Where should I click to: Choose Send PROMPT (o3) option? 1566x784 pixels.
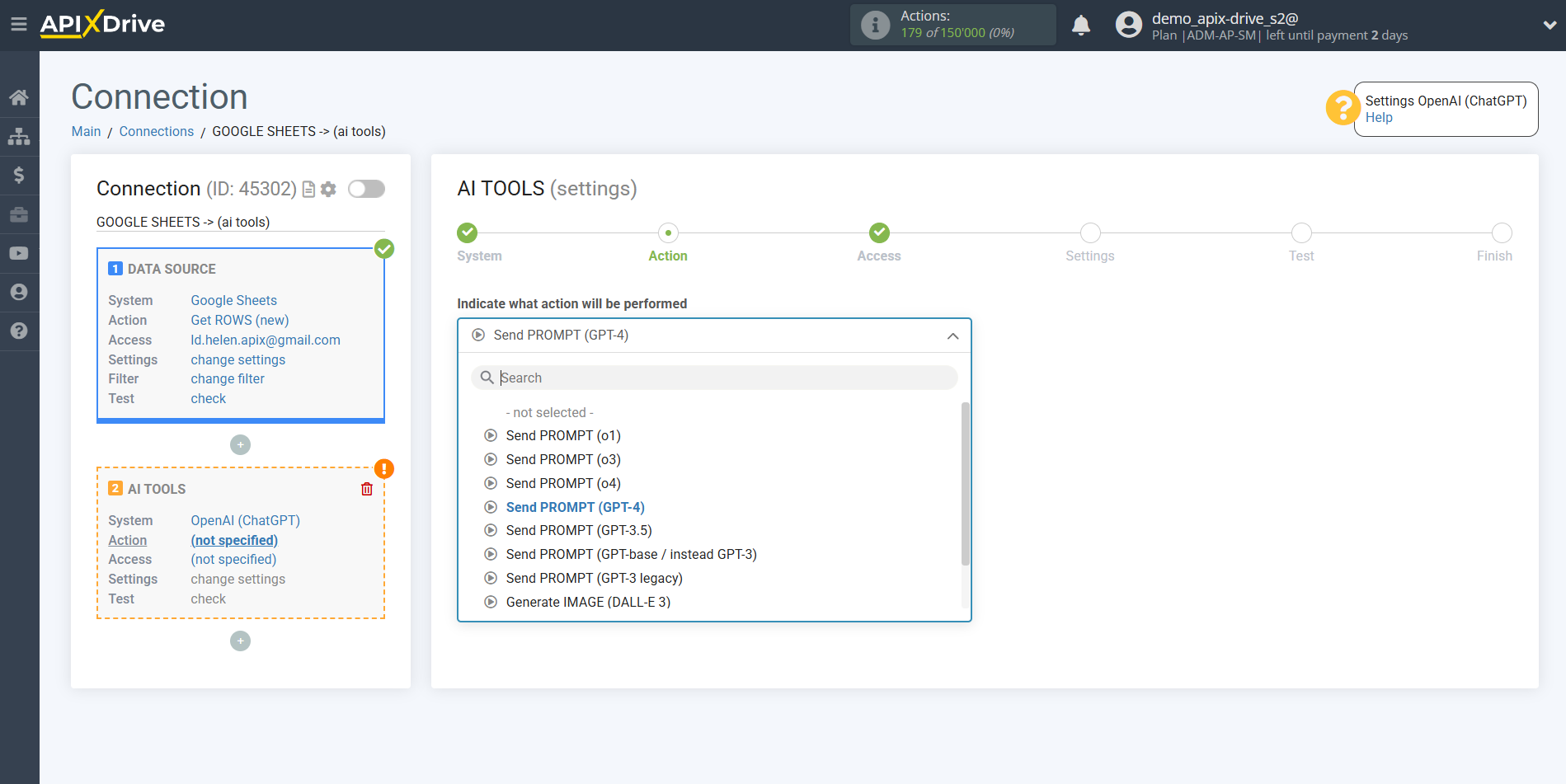click(x=563, y=460)
